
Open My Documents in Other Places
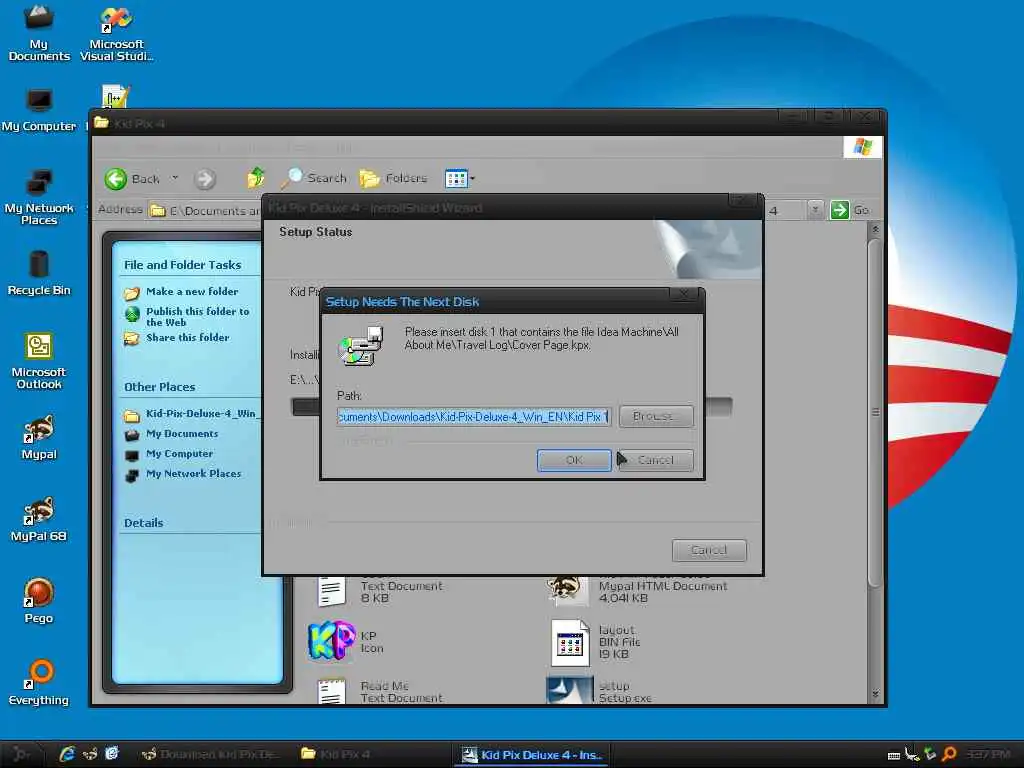tap(182, 434)
